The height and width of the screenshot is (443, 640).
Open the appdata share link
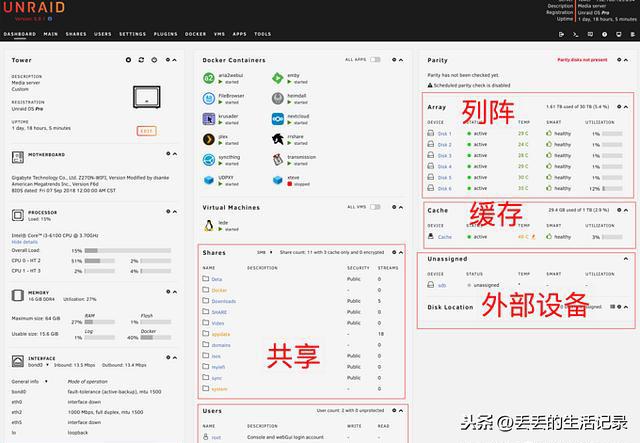pyautogui.click(x=221, y=334)
